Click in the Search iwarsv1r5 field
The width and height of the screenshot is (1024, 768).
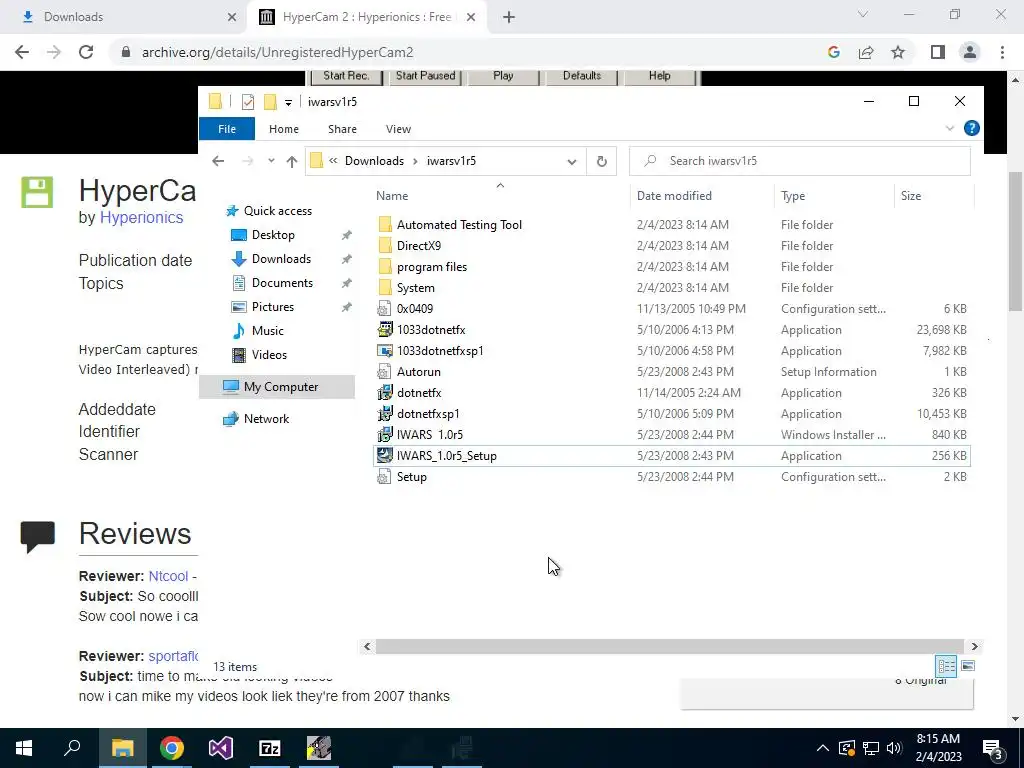(x=800, y=161)
